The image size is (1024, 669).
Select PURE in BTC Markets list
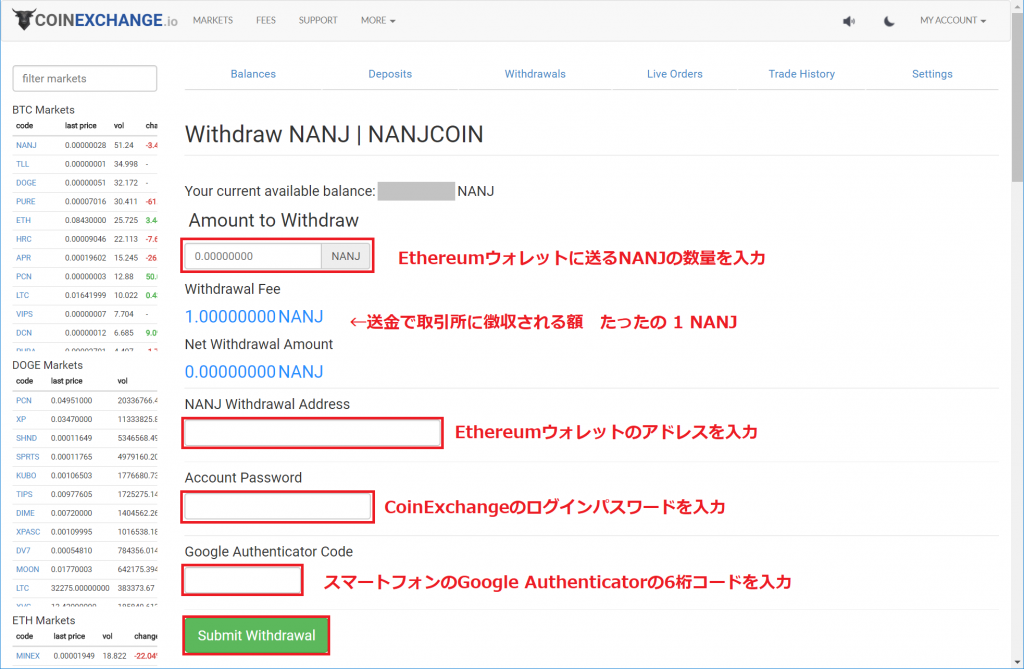click(25, 201)
